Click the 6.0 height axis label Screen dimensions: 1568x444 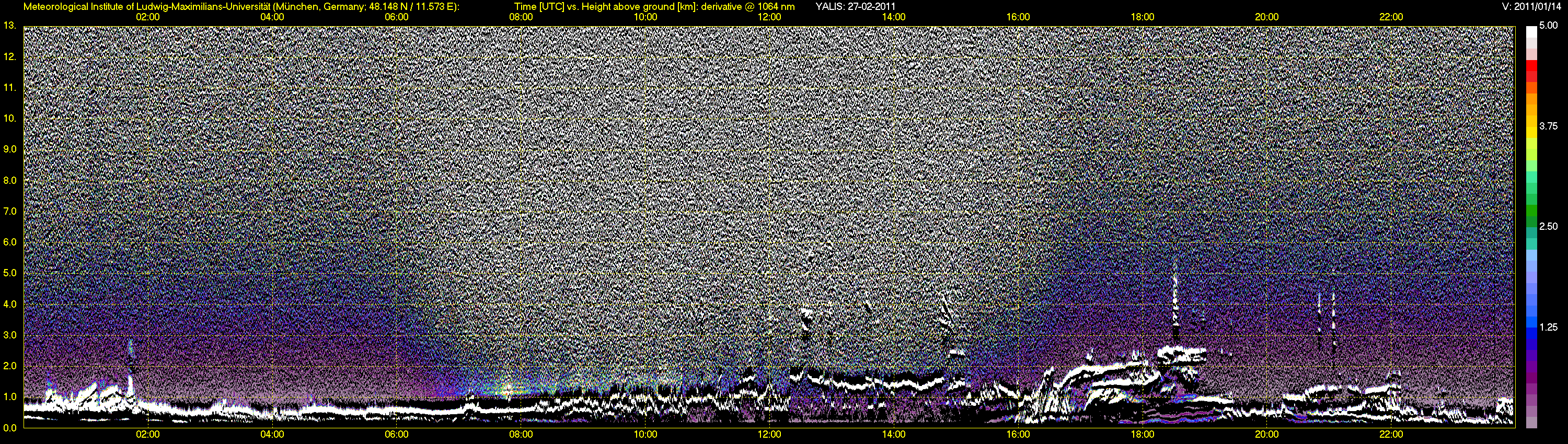click(9, 242)
